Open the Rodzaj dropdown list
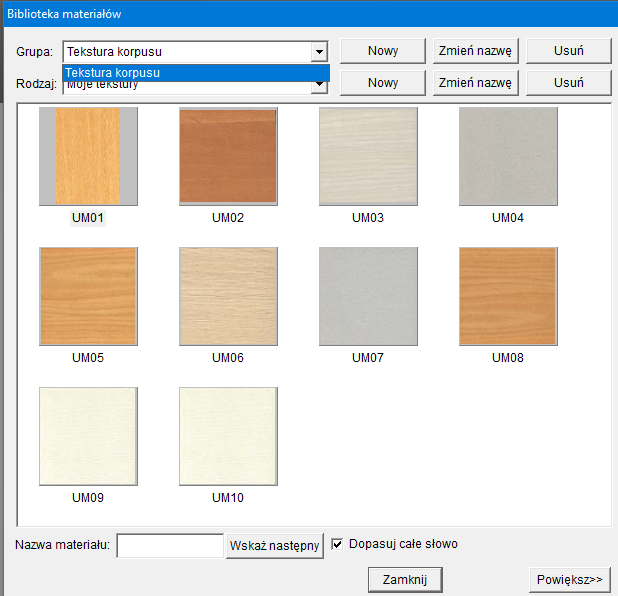618x596 pixels. [319, 85]
